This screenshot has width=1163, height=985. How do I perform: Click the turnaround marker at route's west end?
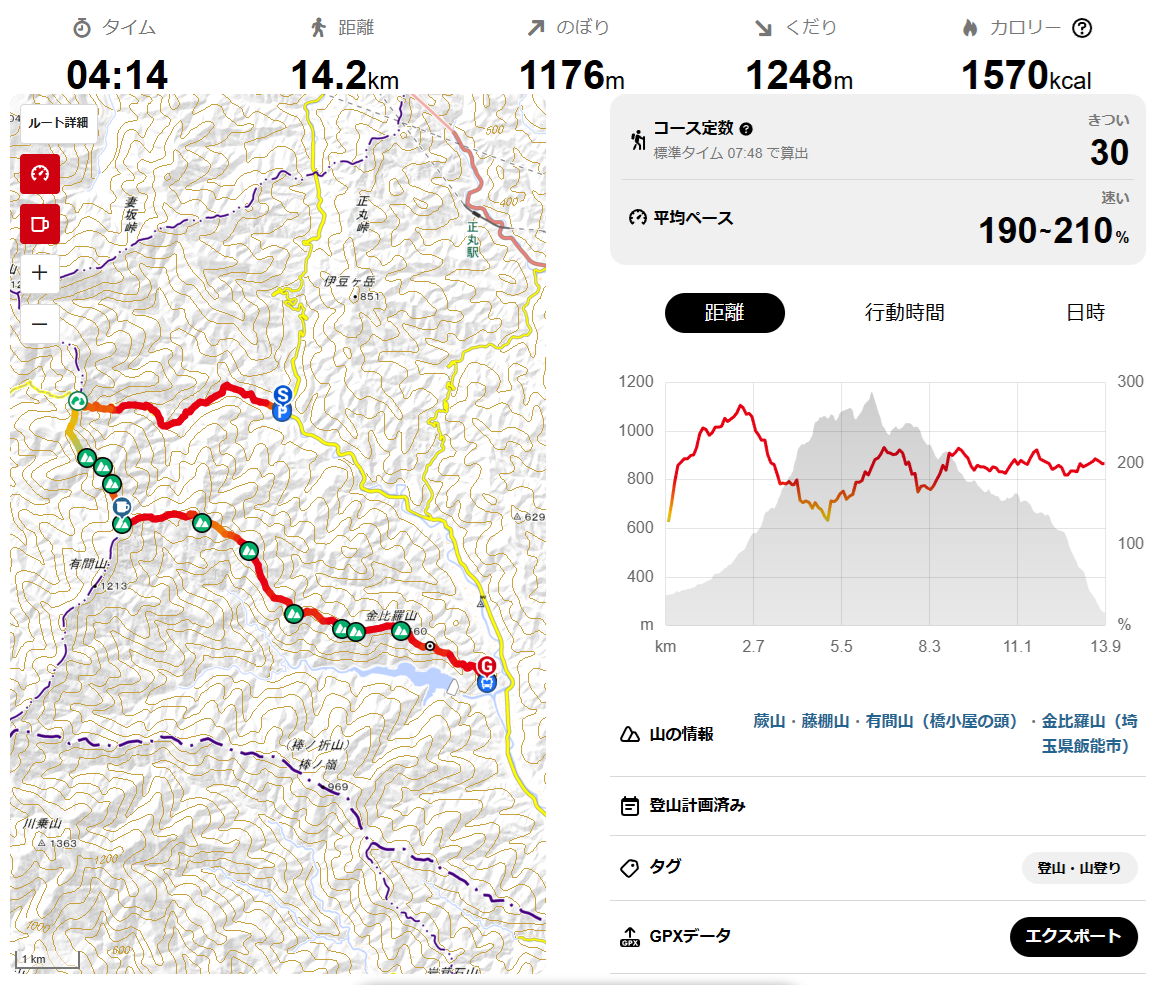point(78,401)
